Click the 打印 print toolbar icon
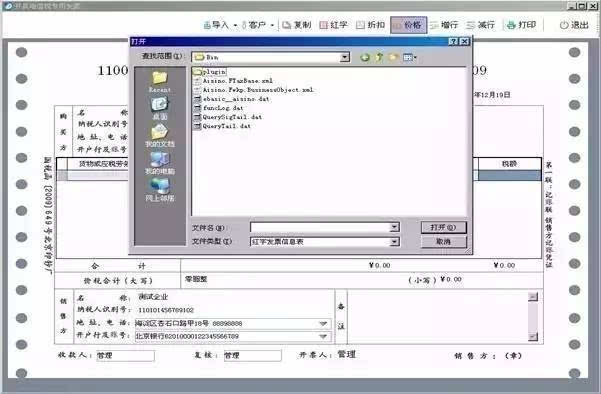 [521, 25]
